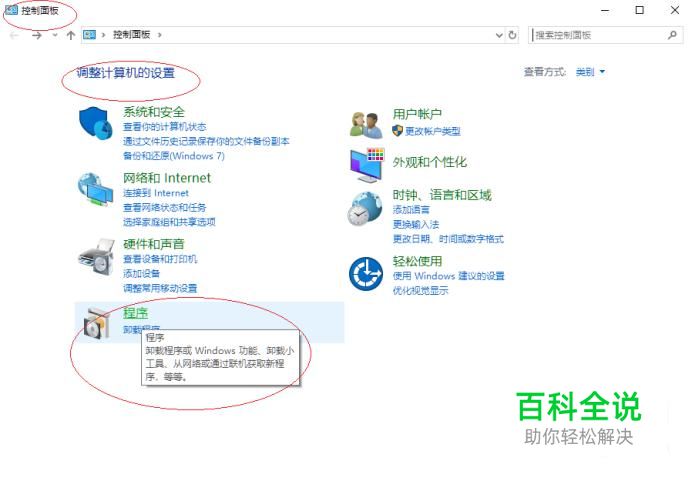Minimize the Control Panel window
Viewport: 692px width, 481px height.
pos(605,10)
